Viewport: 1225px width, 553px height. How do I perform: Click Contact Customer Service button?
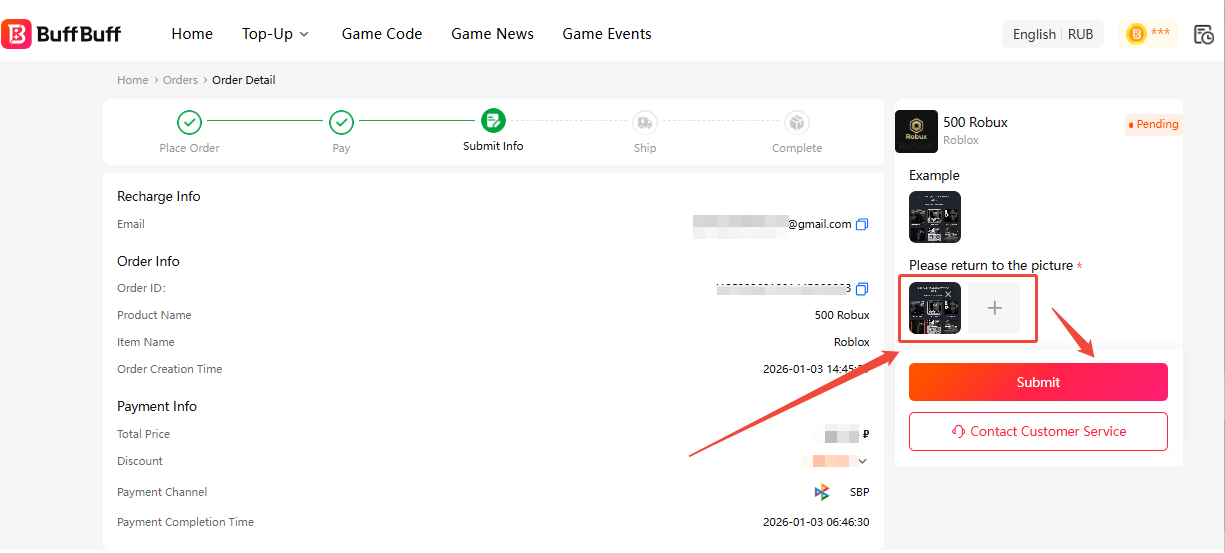1038,431
